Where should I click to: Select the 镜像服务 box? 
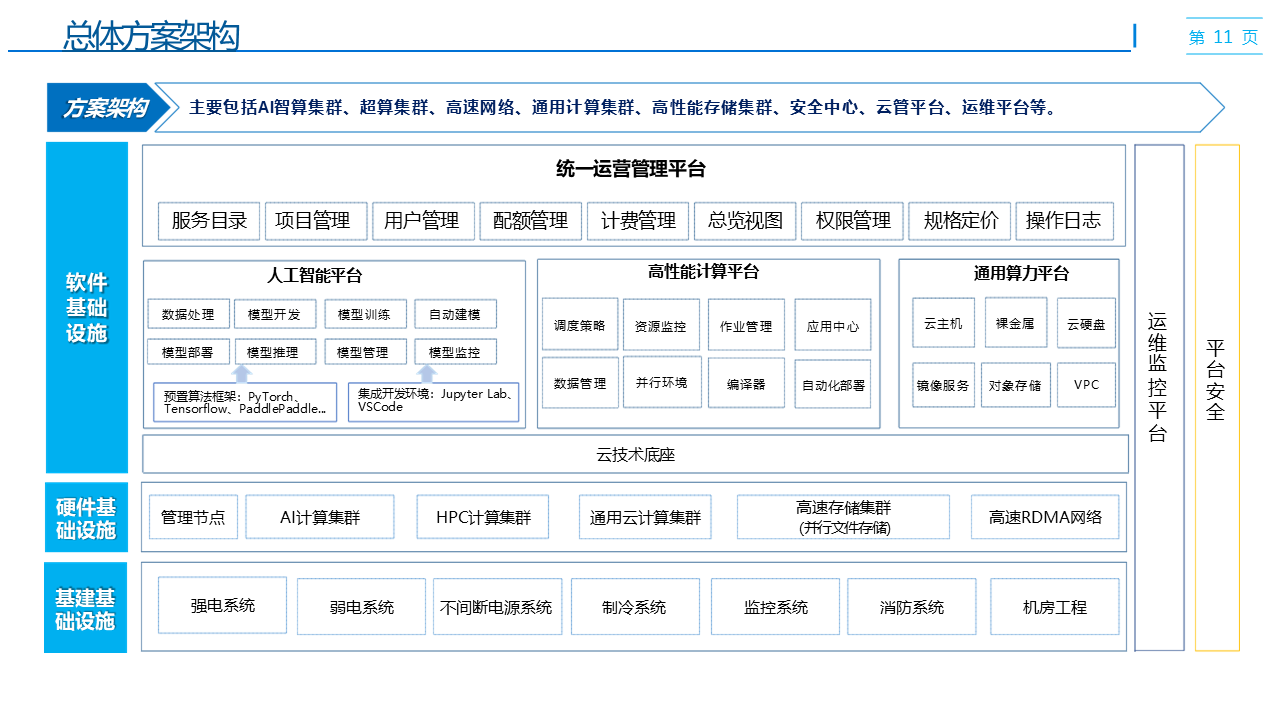[x=943, y=385]
